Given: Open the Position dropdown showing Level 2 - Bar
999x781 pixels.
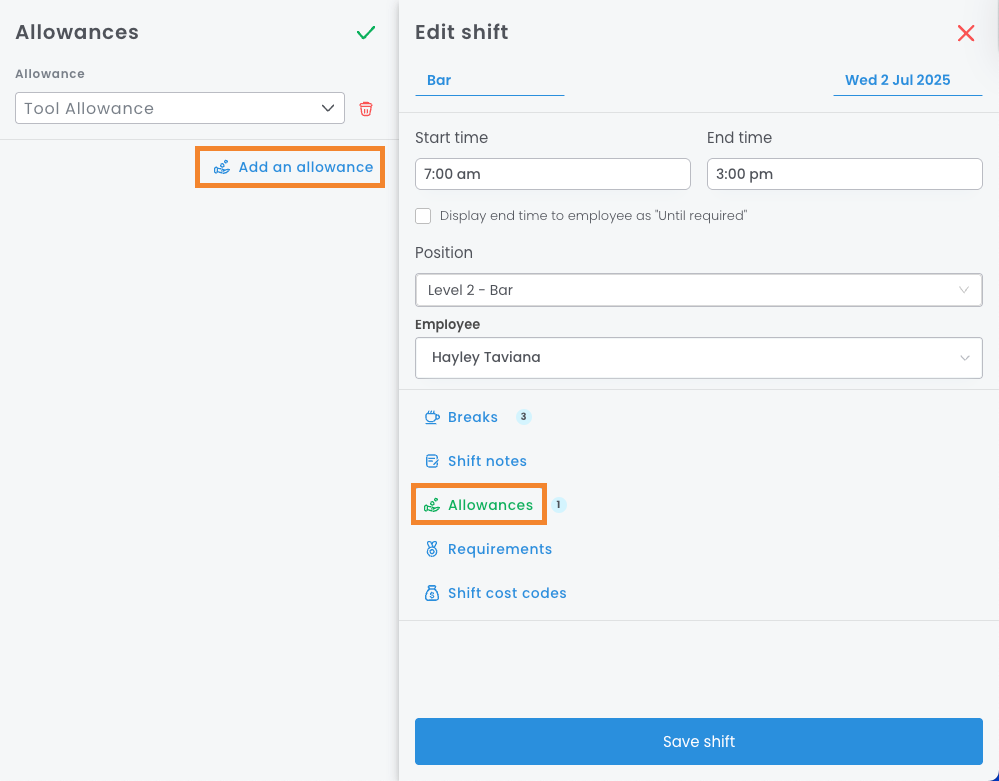Looking at the screenshot, I should pos(698,290).
